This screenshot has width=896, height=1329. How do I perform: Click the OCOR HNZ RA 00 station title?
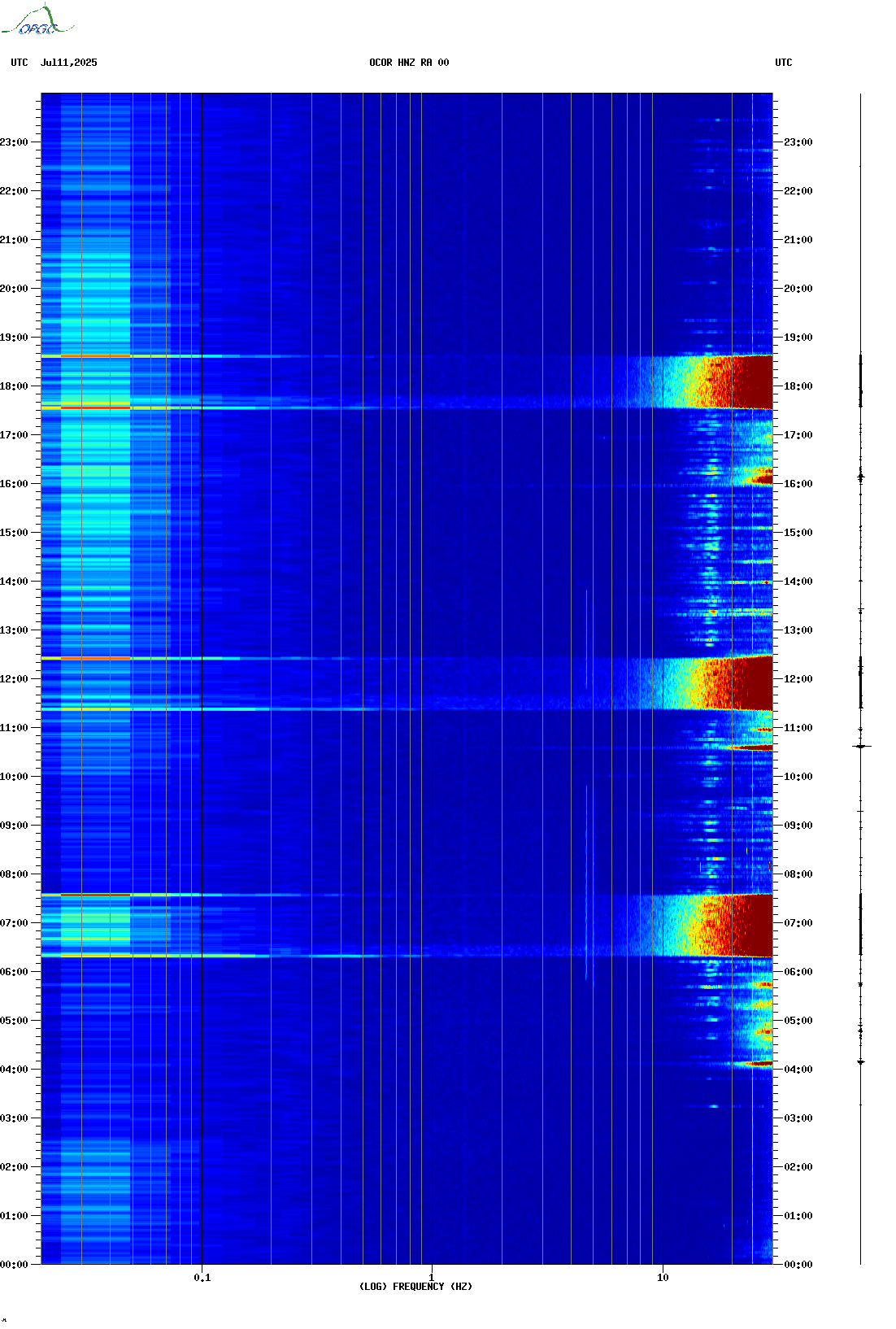click(409, 63)
